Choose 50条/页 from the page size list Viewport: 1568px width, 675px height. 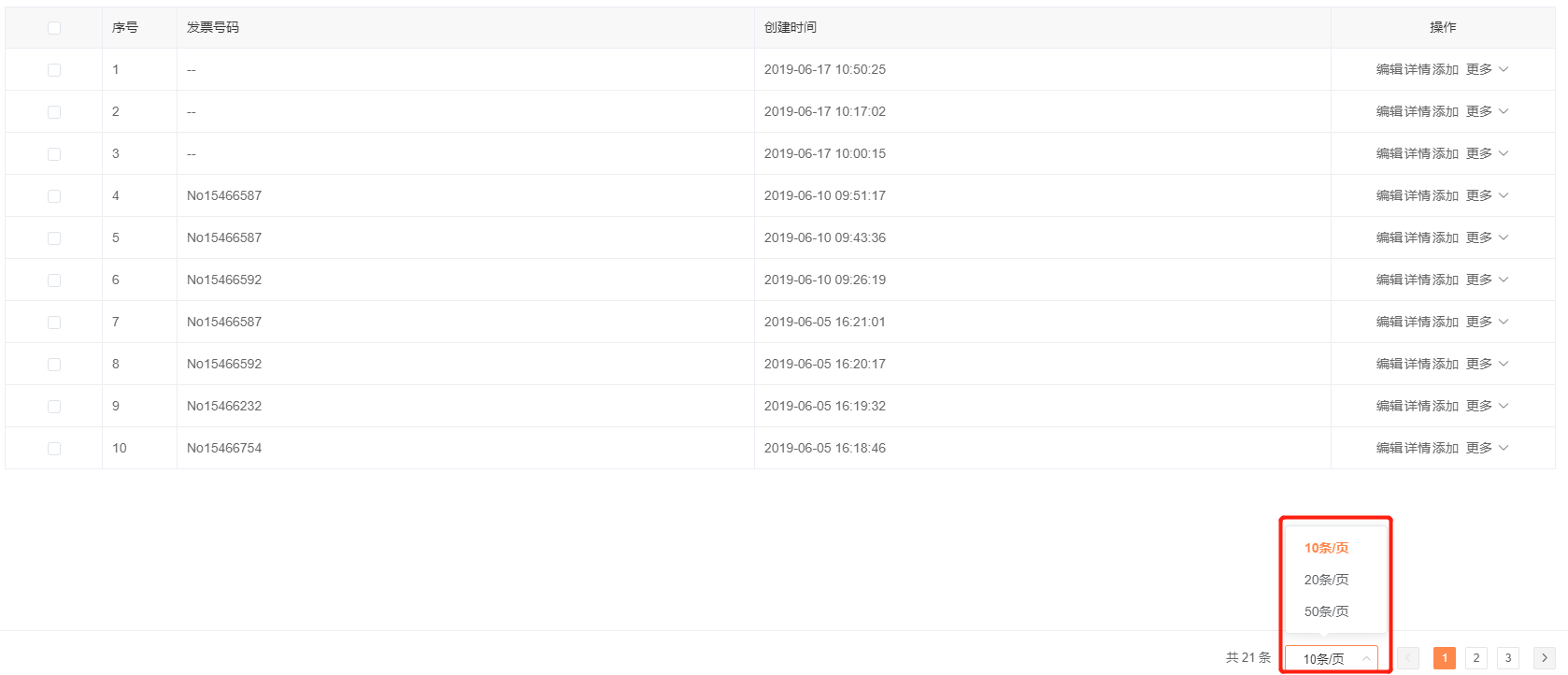1326,611
